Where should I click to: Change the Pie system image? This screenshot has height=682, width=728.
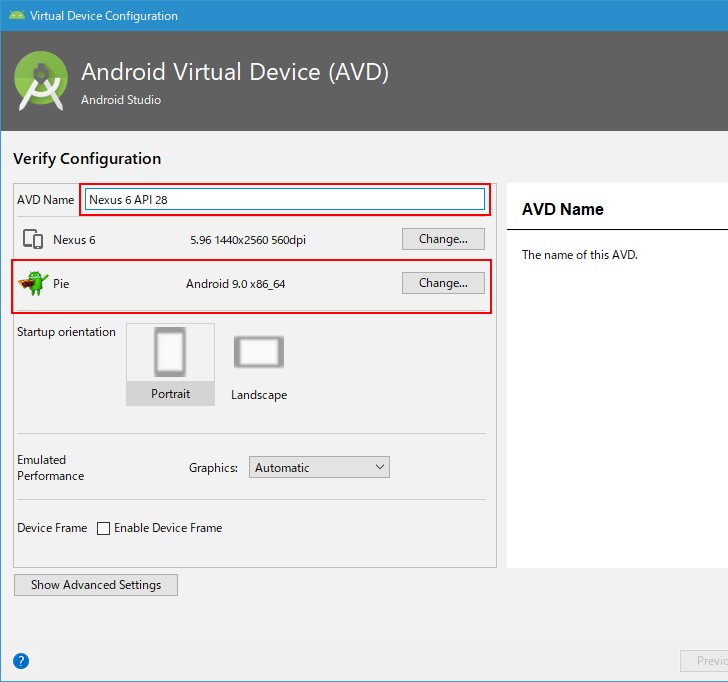pyautogui.click(x=443, y=283)
